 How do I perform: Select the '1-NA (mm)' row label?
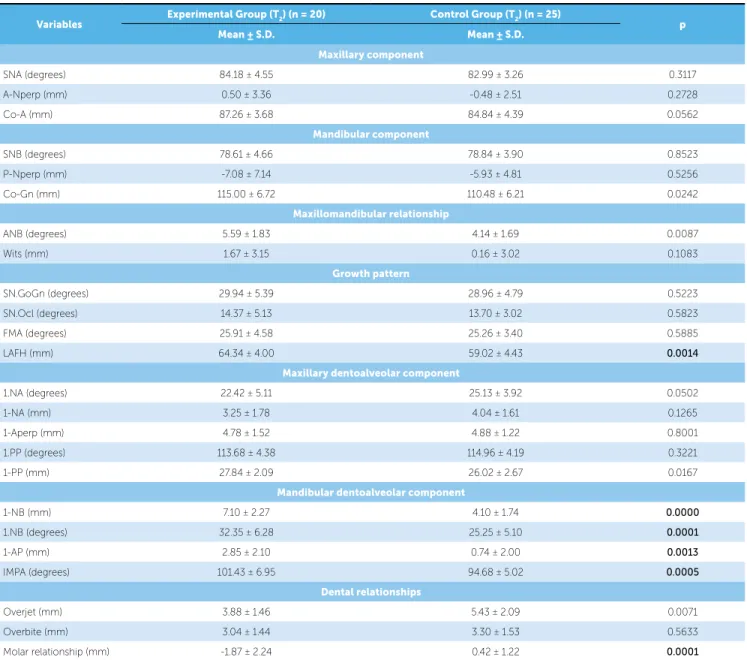[27, 413]
